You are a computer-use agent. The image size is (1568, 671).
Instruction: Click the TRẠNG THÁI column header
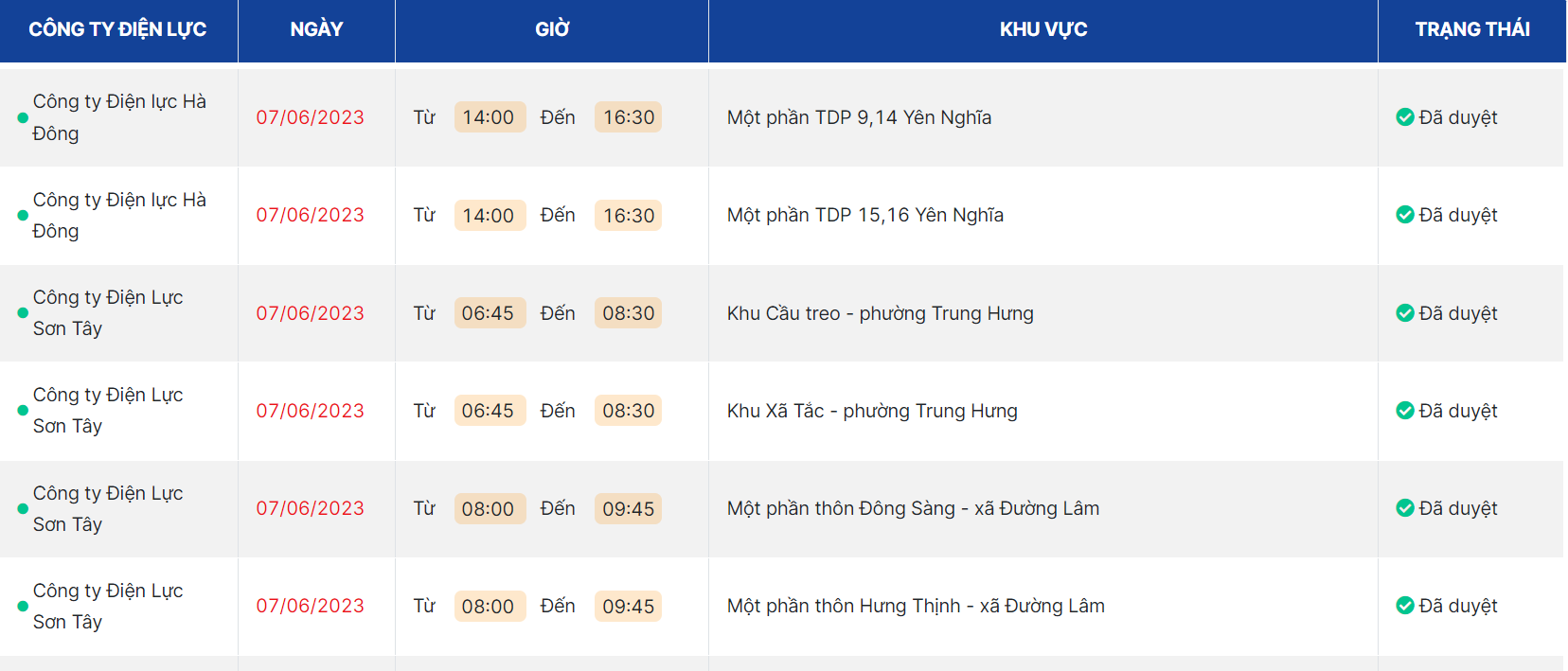click(x=1471, y=29)
